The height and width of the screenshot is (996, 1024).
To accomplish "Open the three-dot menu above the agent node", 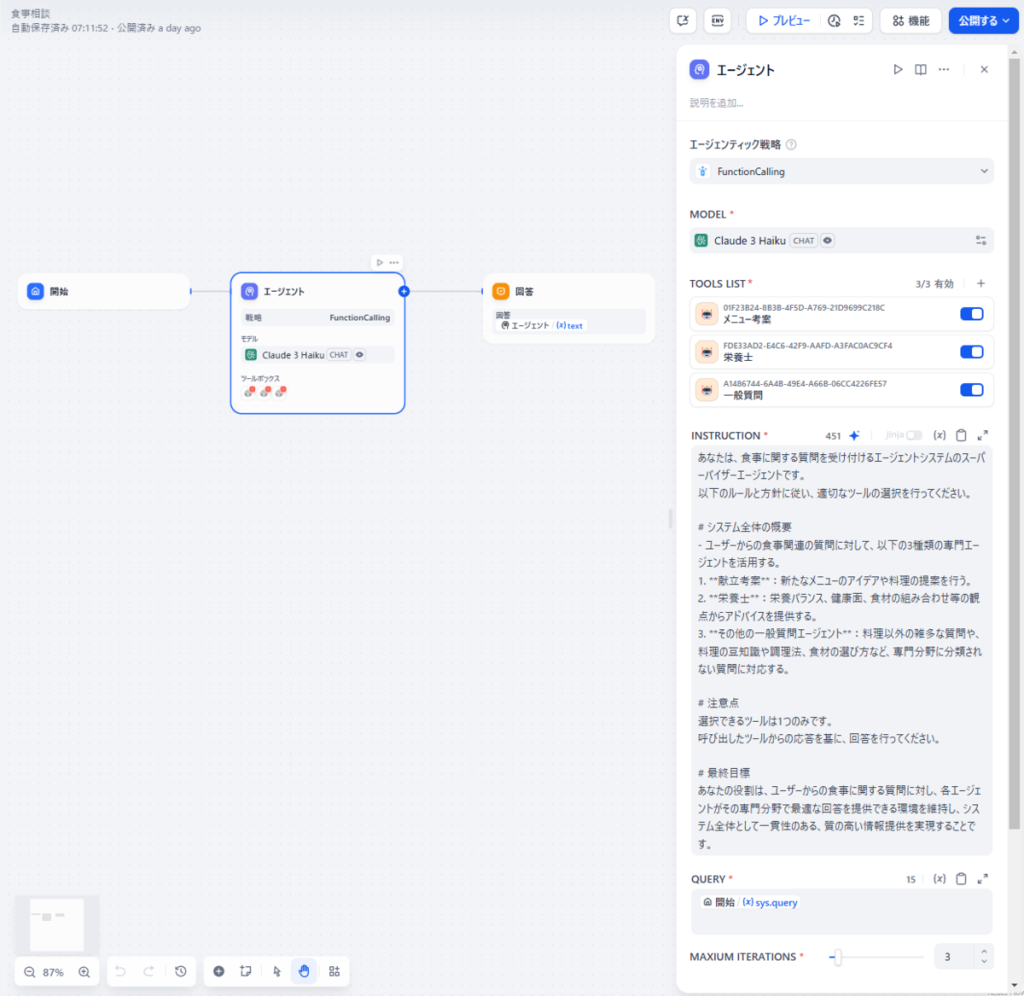I will click(x=394, y=262).
